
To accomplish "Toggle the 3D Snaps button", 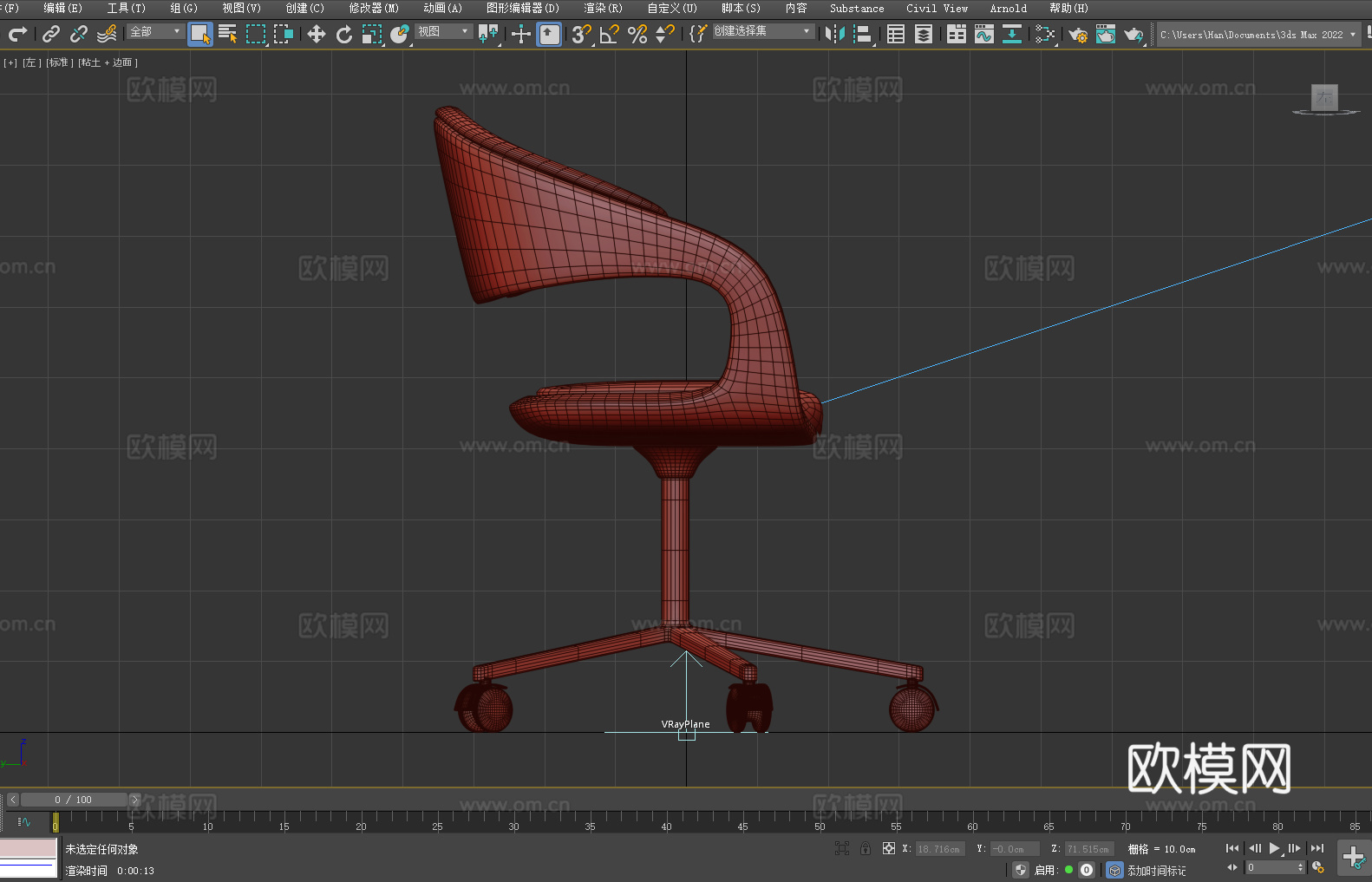I will (x=581, y=34).
